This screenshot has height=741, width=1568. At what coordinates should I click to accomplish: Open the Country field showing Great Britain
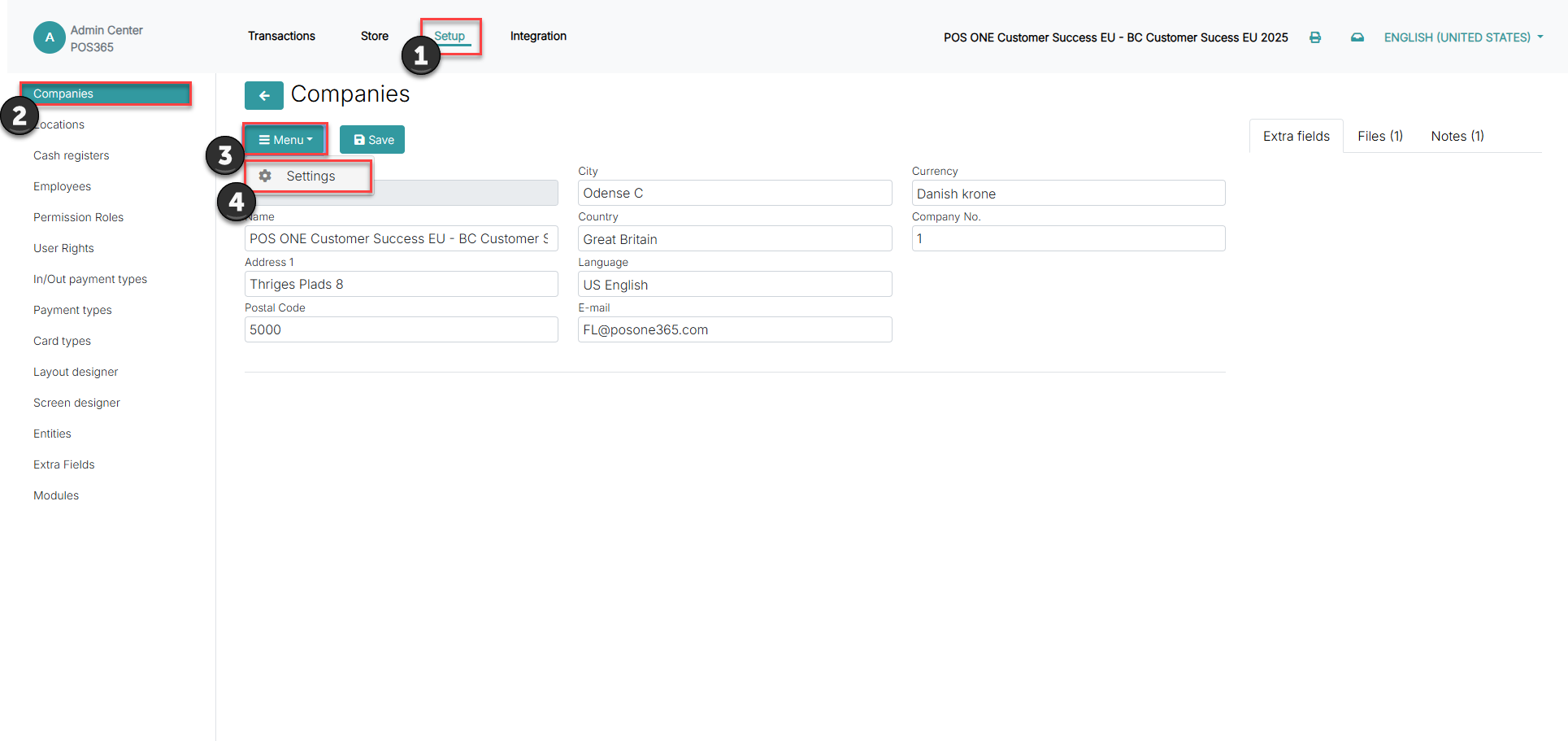pos(735,239)
